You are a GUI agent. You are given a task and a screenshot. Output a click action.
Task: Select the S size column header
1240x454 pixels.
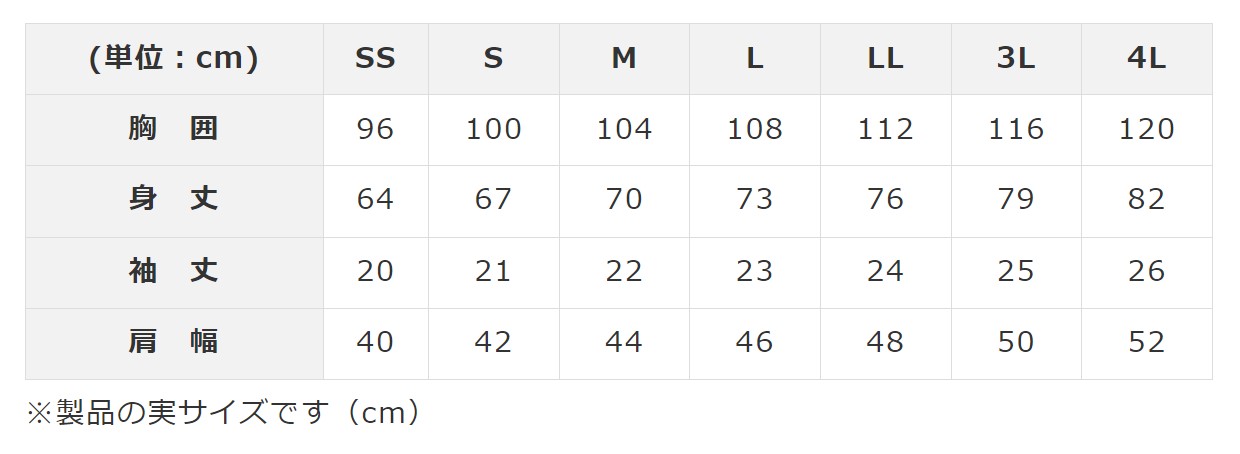coord(493,59)
